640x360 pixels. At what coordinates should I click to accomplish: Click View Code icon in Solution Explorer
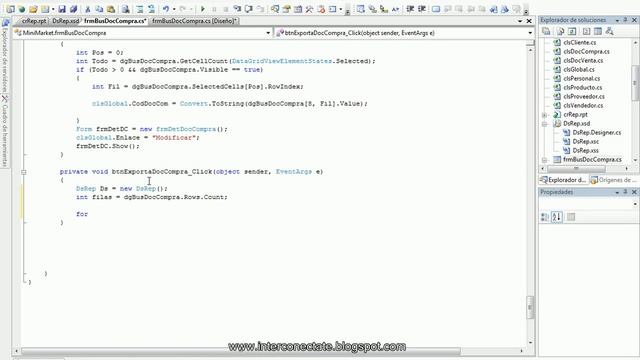click(x=586, y=31)
